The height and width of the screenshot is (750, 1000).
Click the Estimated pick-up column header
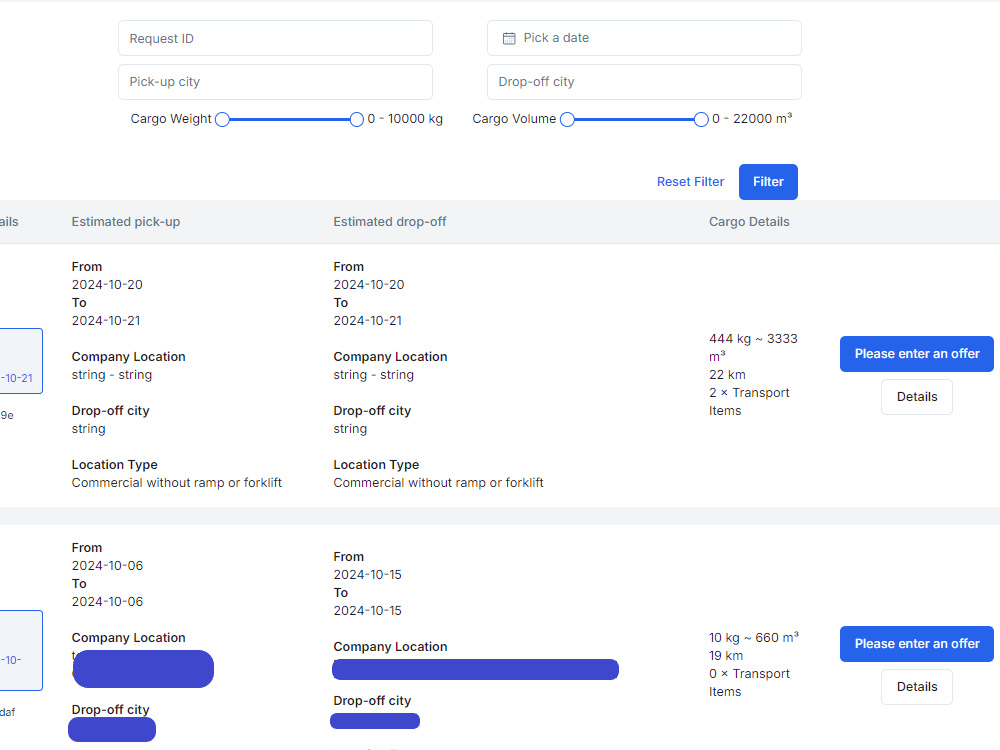126,221
